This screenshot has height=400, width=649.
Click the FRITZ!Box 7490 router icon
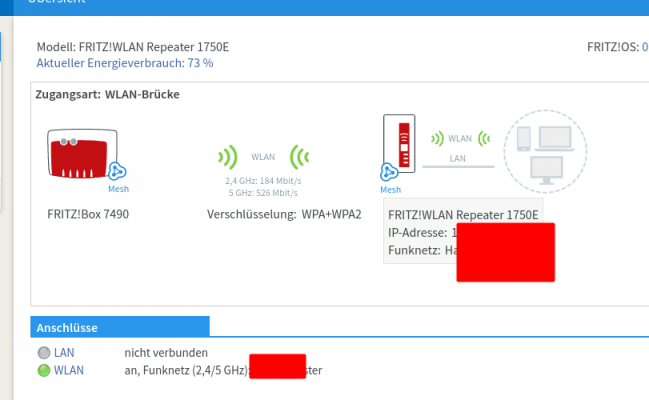tap(82, 154)
